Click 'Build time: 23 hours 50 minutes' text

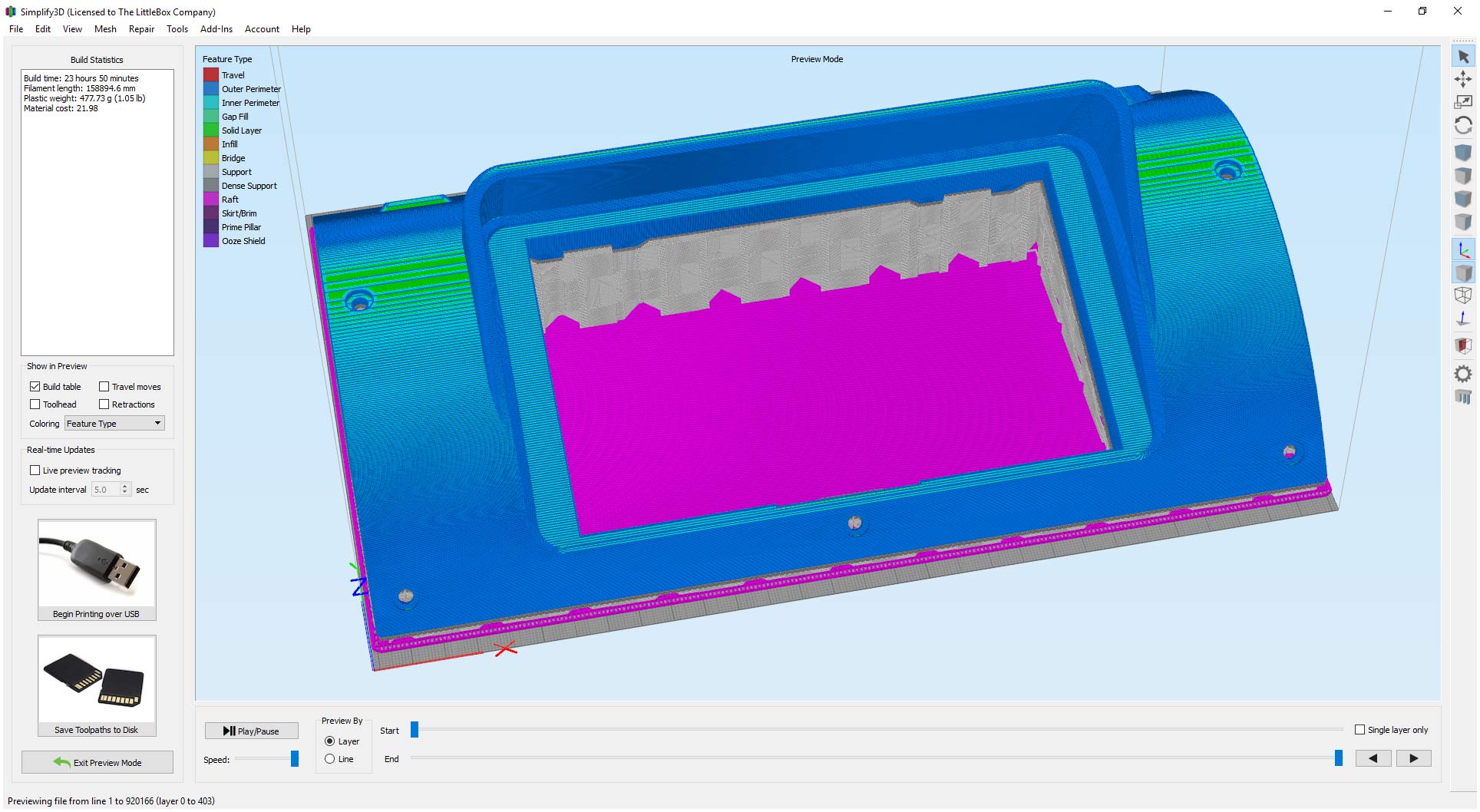(x=81, y=78)
